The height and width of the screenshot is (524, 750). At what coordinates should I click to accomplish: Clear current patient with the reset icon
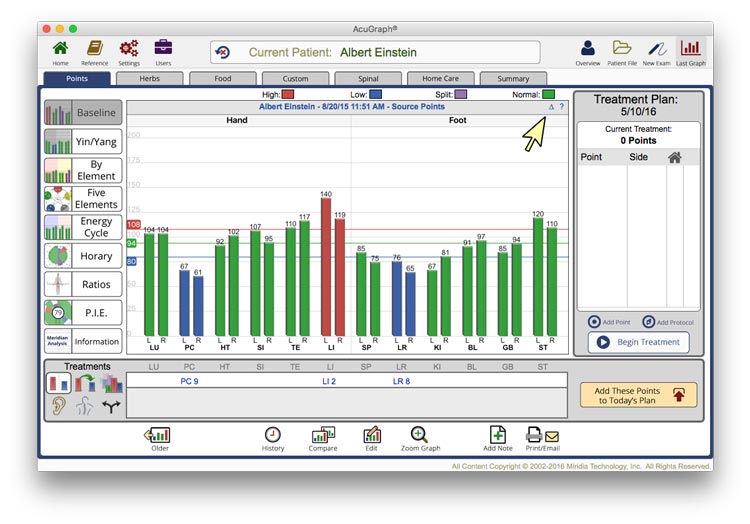(222, 52)
